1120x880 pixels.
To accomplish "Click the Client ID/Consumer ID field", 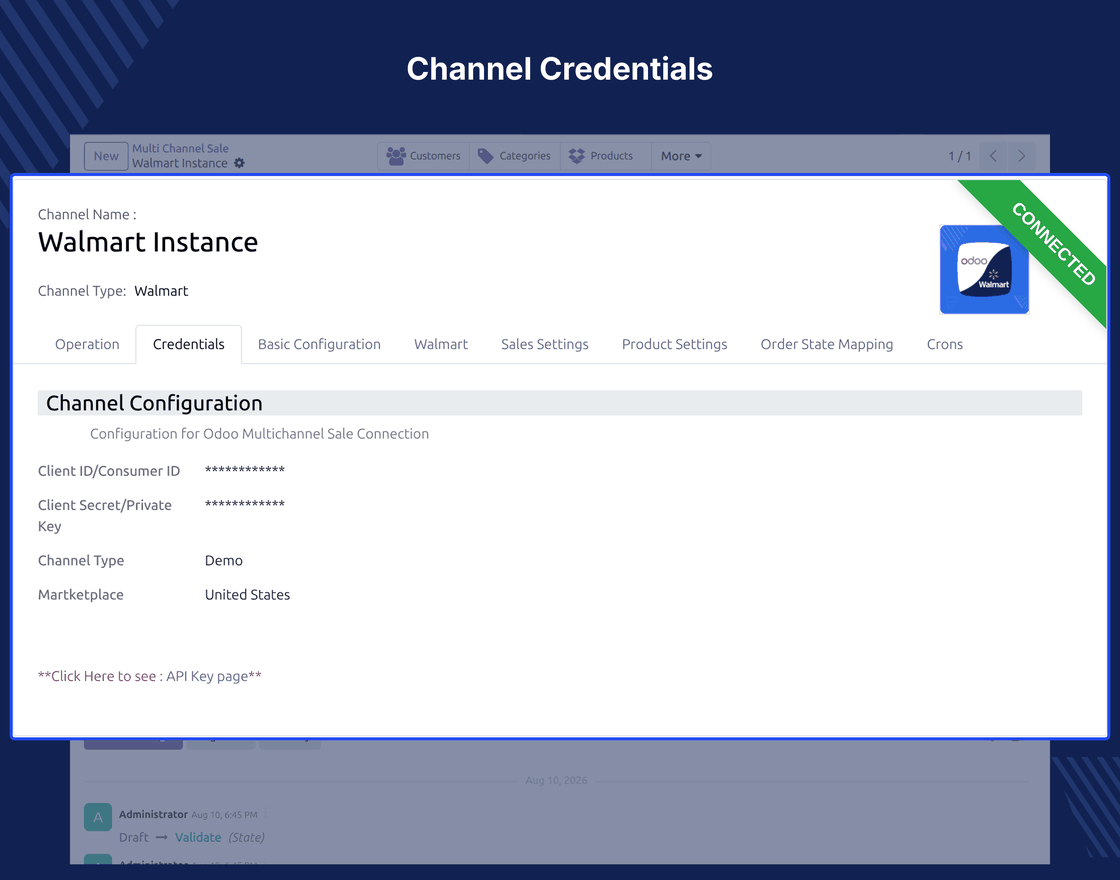I will click(x=244, y=470).
